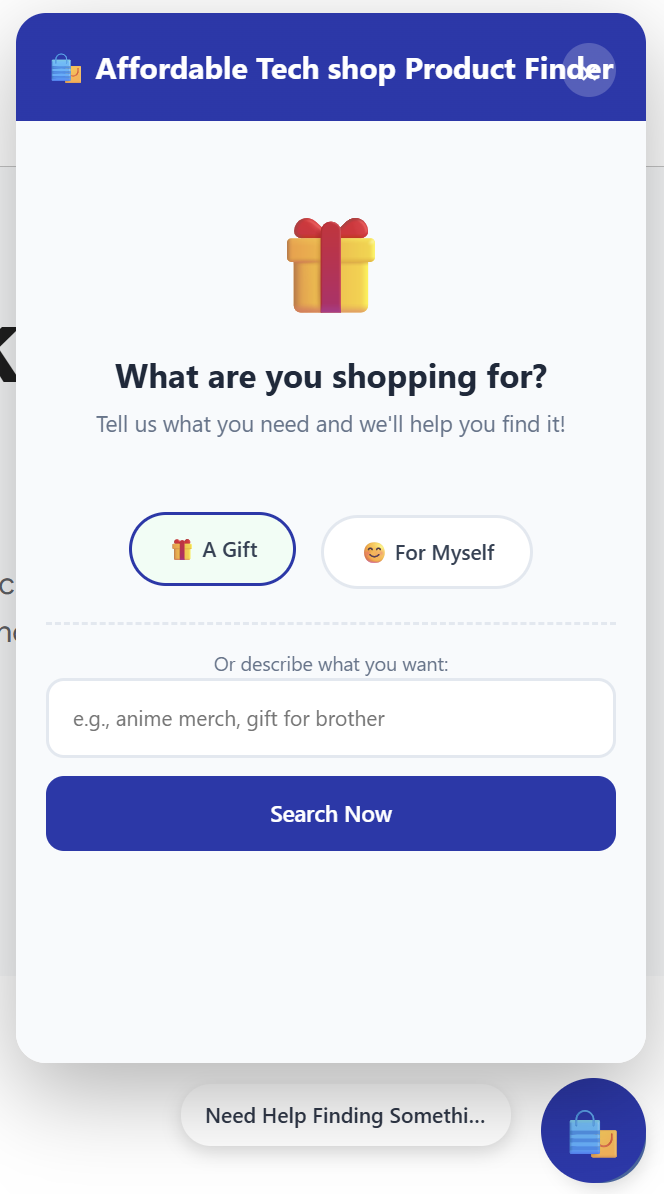Click the "Tell us what you need" subtitle
Screen dimensions: 664x1194
[331, 424]
